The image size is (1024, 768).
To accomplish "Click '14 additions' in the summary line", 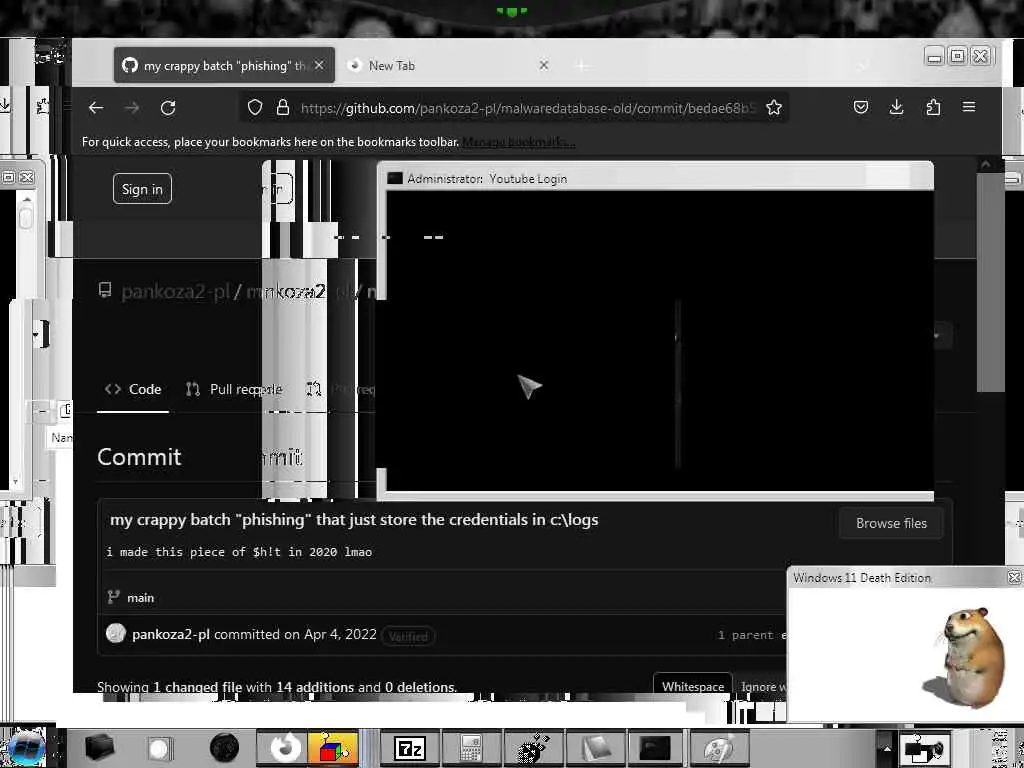I will [x=315, y=686].
